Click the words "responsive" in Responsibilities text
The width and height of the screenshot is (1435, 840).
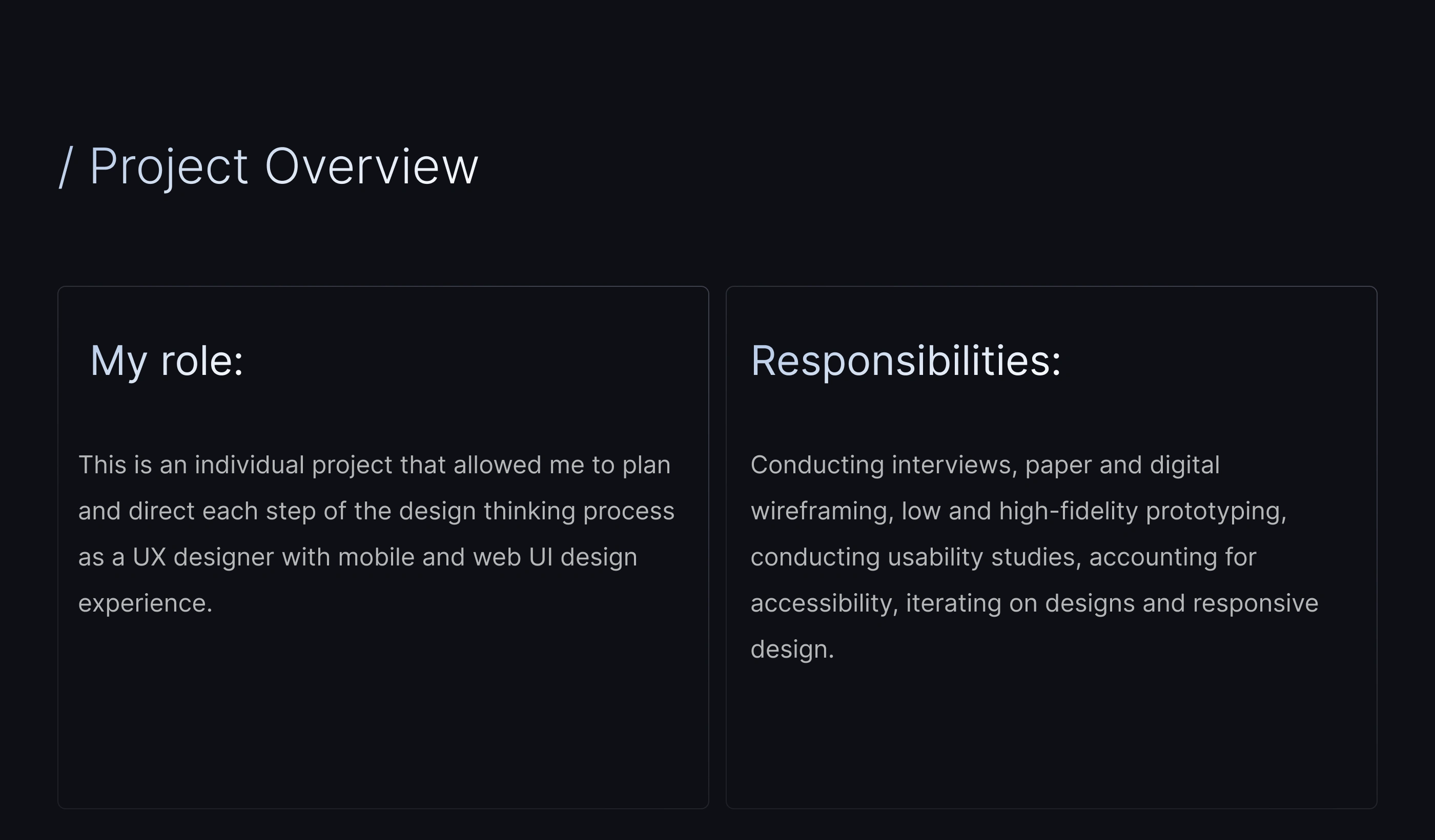pos(1255,603)
